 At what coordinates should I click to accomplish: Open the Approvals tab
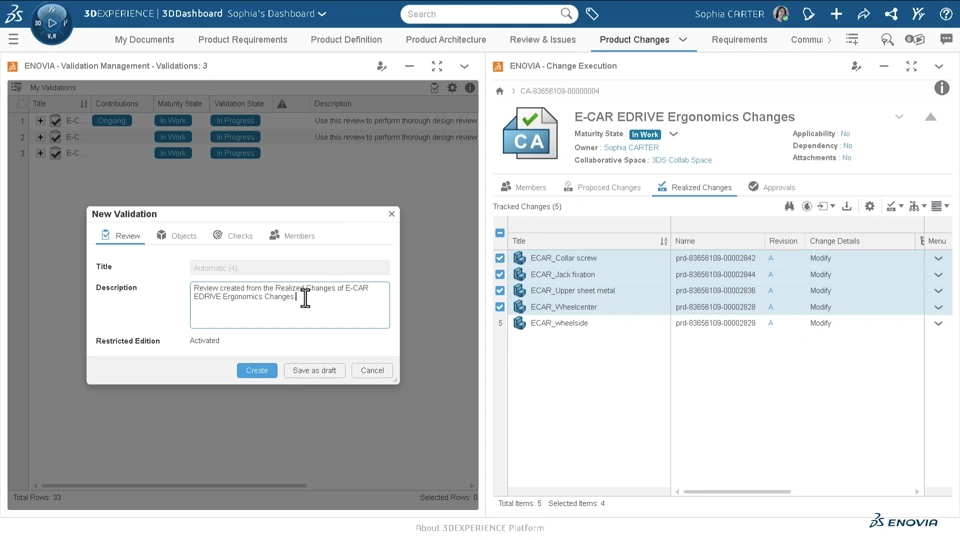[x=771, y=187]
